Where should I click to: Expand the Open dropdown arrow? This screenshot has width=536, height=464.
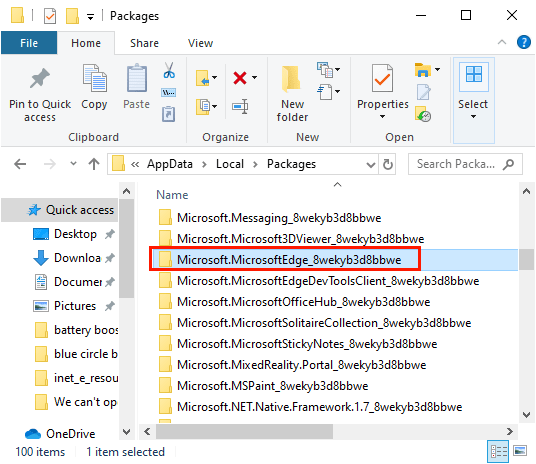pos(437,69)
